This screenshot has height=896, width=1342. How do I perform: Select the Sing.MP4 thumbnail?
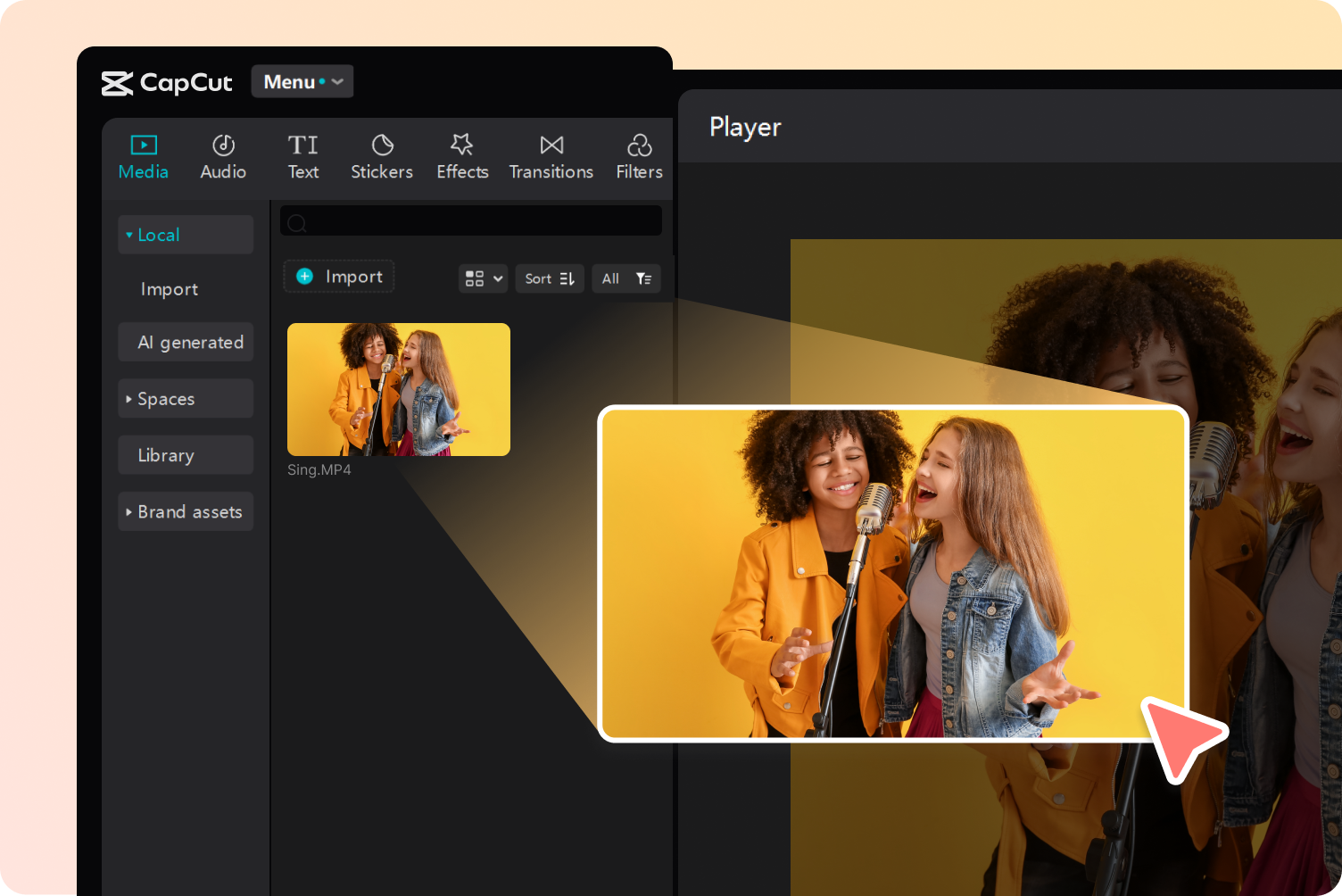tap(398, 389)
